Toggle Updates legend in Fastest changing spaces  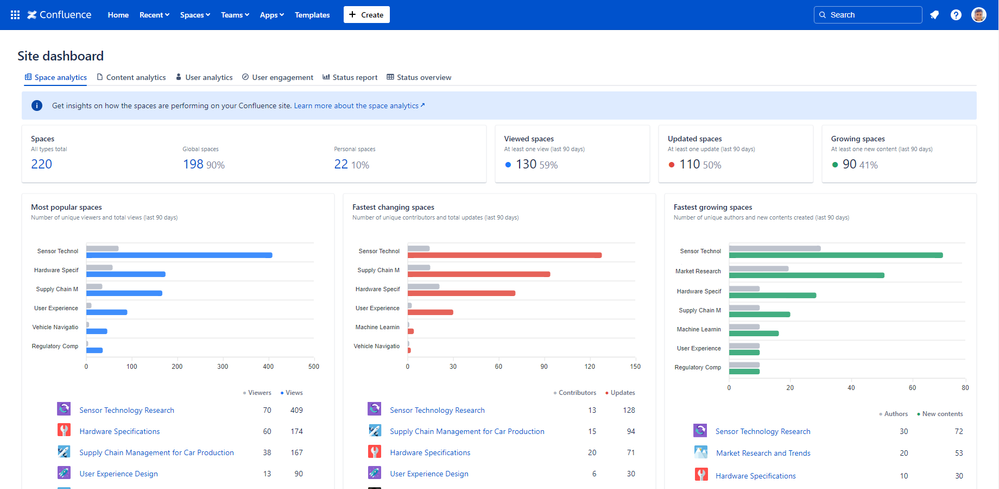pos(620,393)
